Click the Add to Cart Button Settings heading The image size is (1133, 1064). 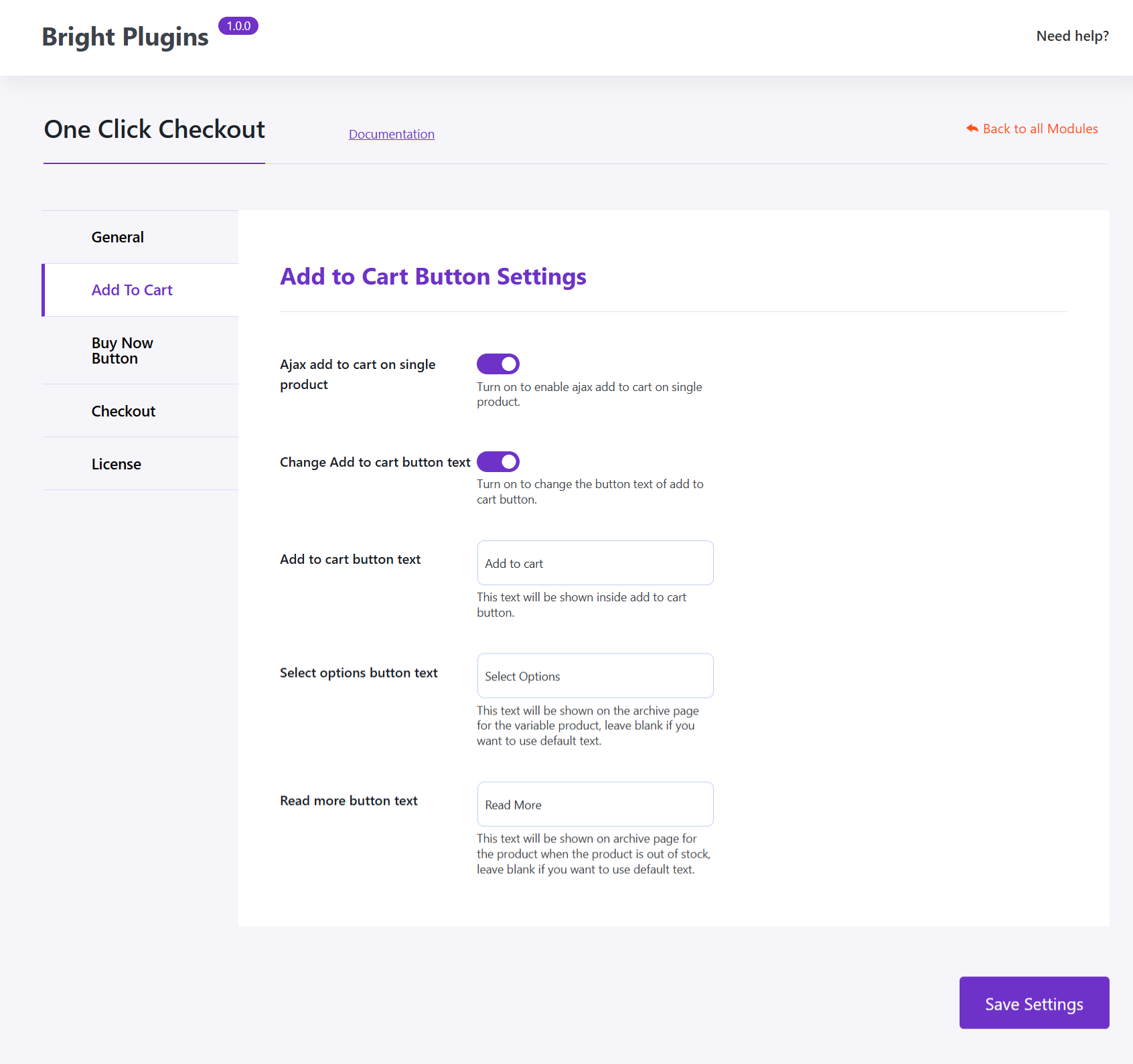pos(433,277)
